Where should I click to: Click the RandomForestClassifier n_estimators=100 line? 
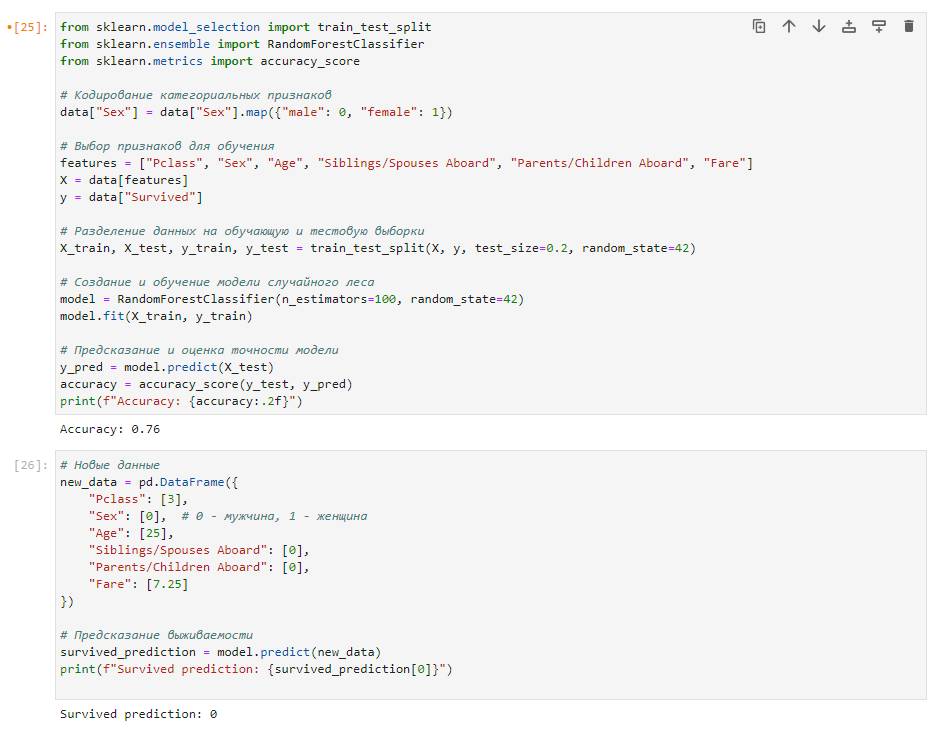(291, 299)
